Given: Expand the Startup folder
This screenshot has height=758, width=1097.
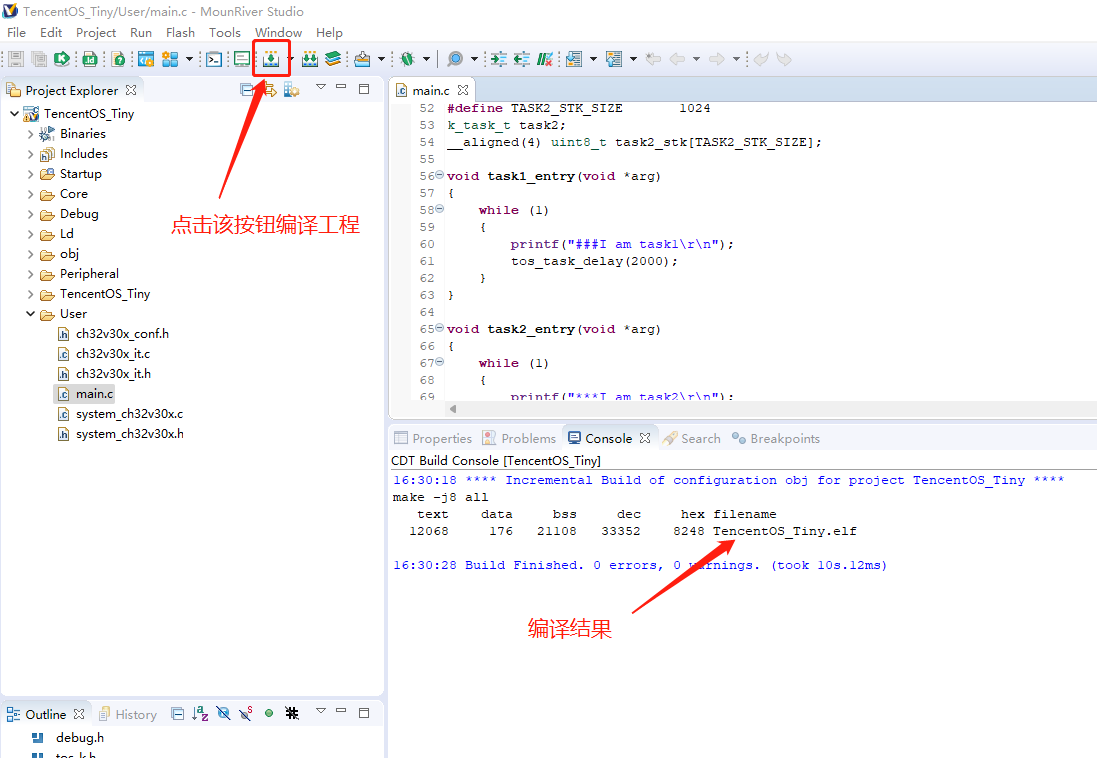Looking at the screenshot, I should 30,174.
